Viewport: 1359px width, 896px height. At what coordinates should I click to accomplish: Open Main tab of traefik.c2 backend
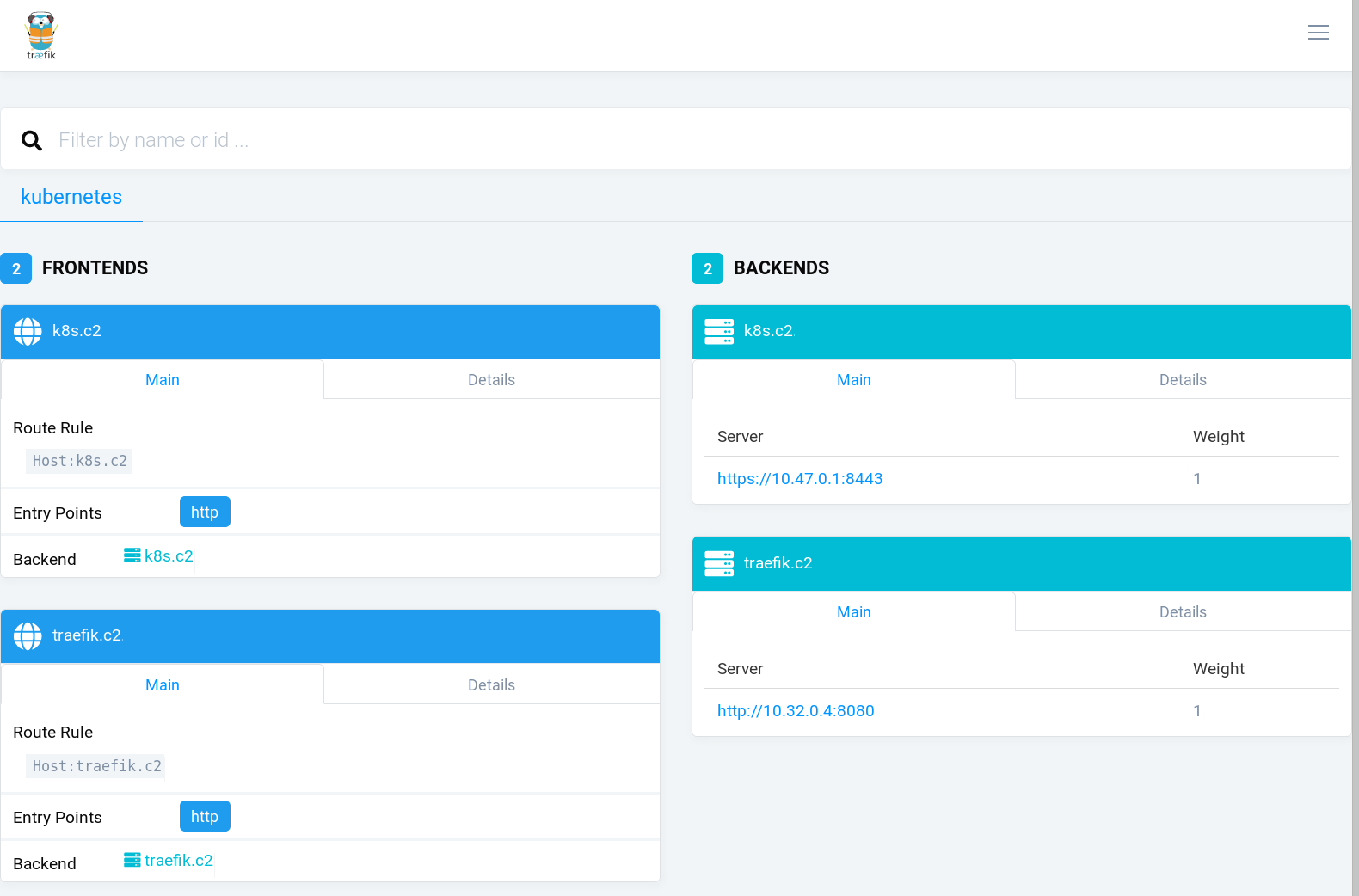point(854,611)
